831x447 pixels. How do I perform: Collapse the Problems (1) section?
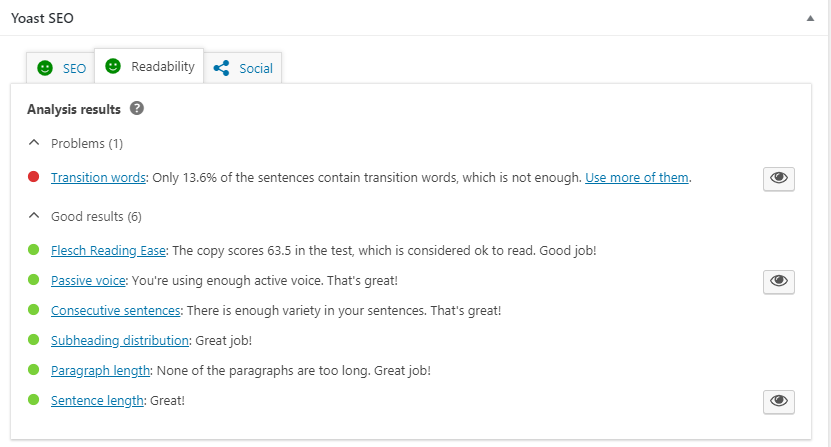coord(76,143)
